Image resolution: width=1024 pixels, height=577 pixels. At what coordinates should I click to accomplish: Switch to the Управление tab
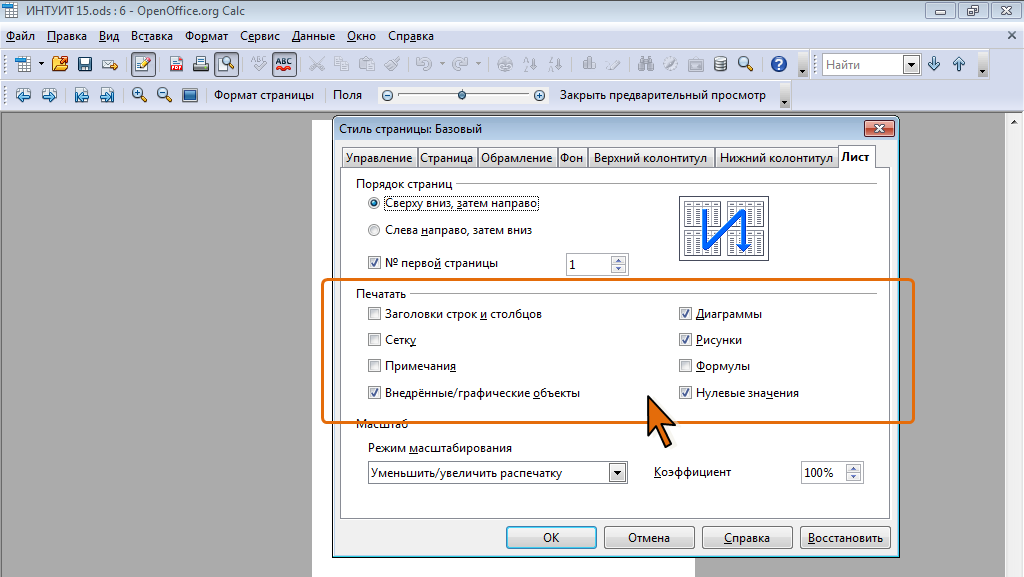[379, 158]
